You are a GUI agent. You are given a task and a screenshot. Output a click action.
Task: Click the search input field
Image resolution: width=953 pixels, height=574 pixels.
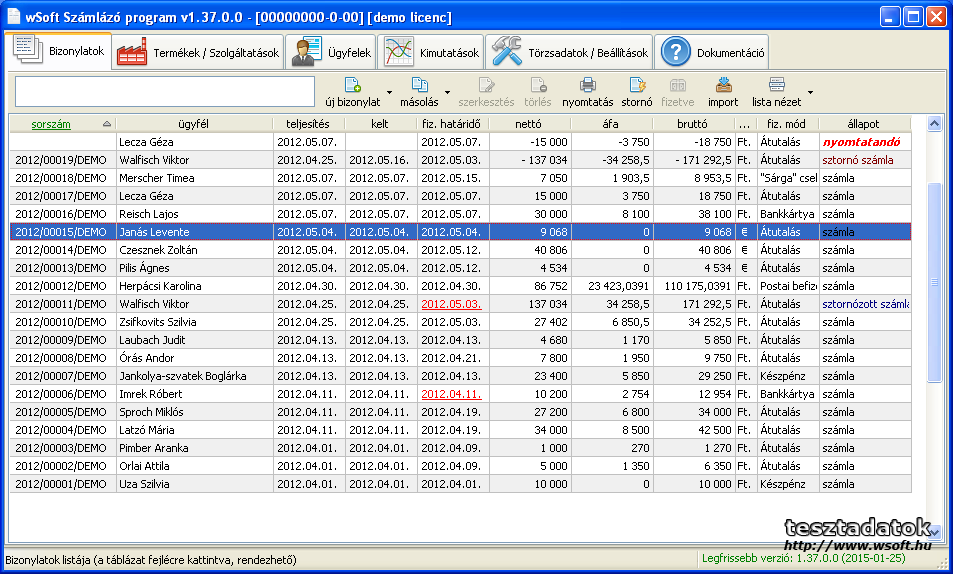(165, 91)
